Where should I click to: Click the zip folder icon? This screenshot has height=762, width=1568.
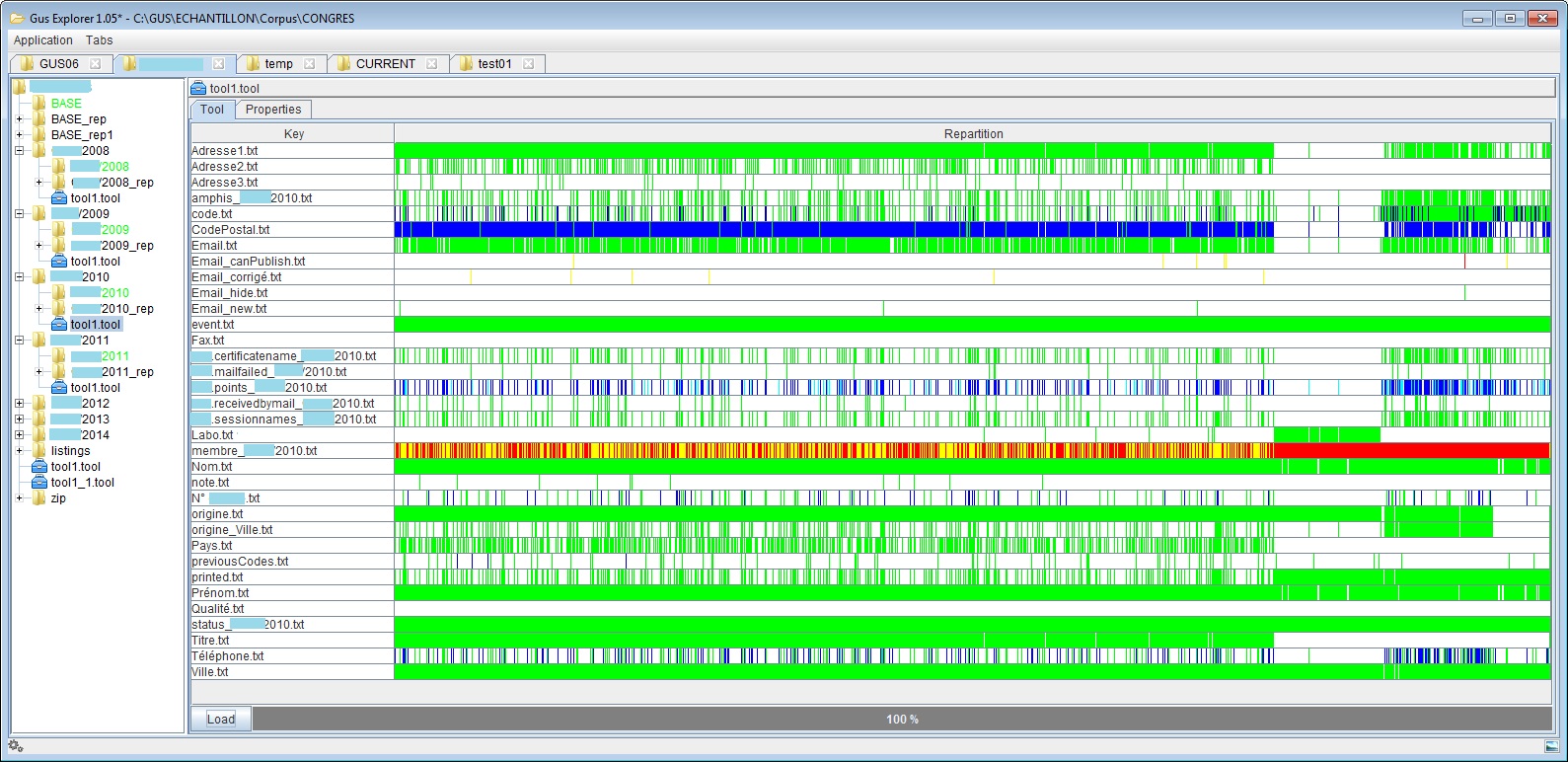point(38,498)
